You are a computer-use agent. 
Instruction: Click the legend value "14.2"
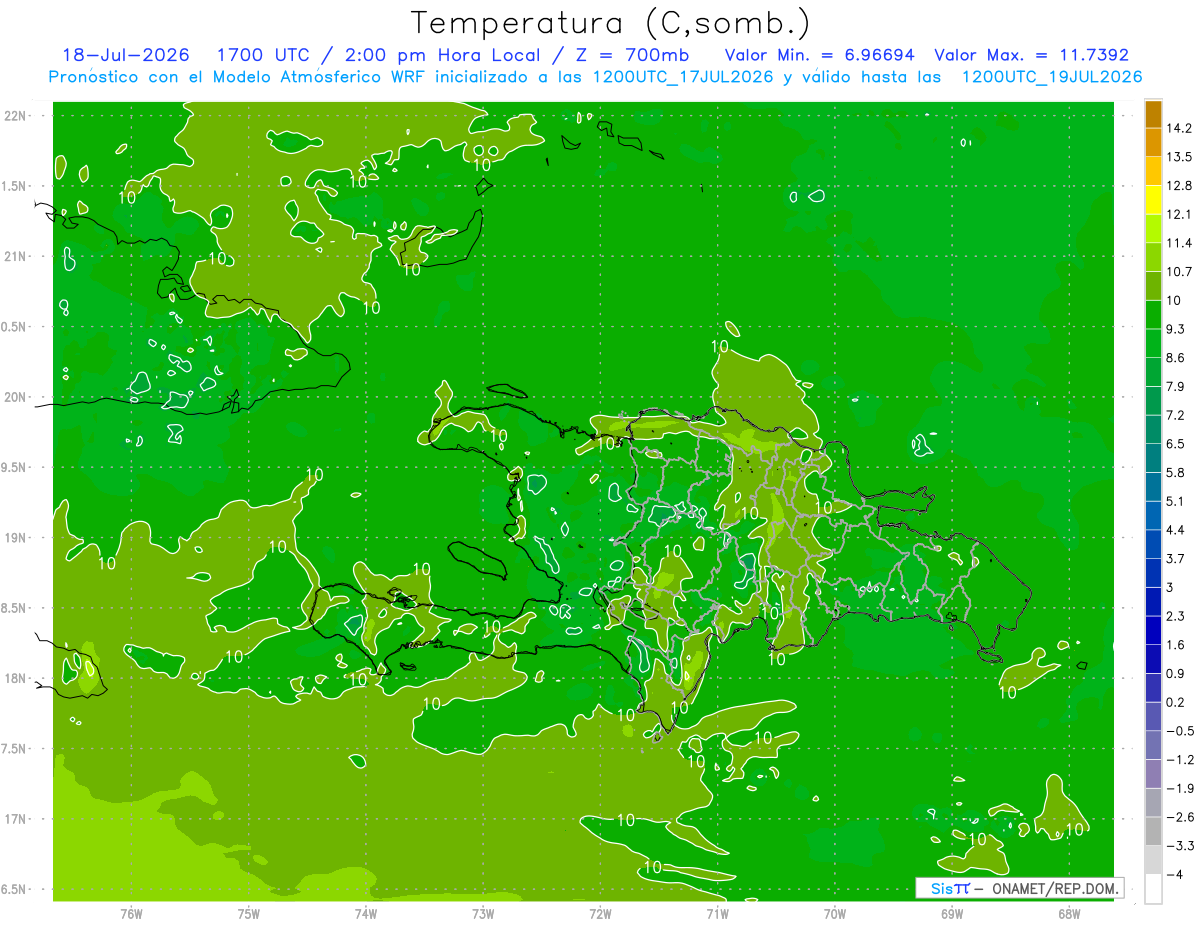[x=1180, y=128]
